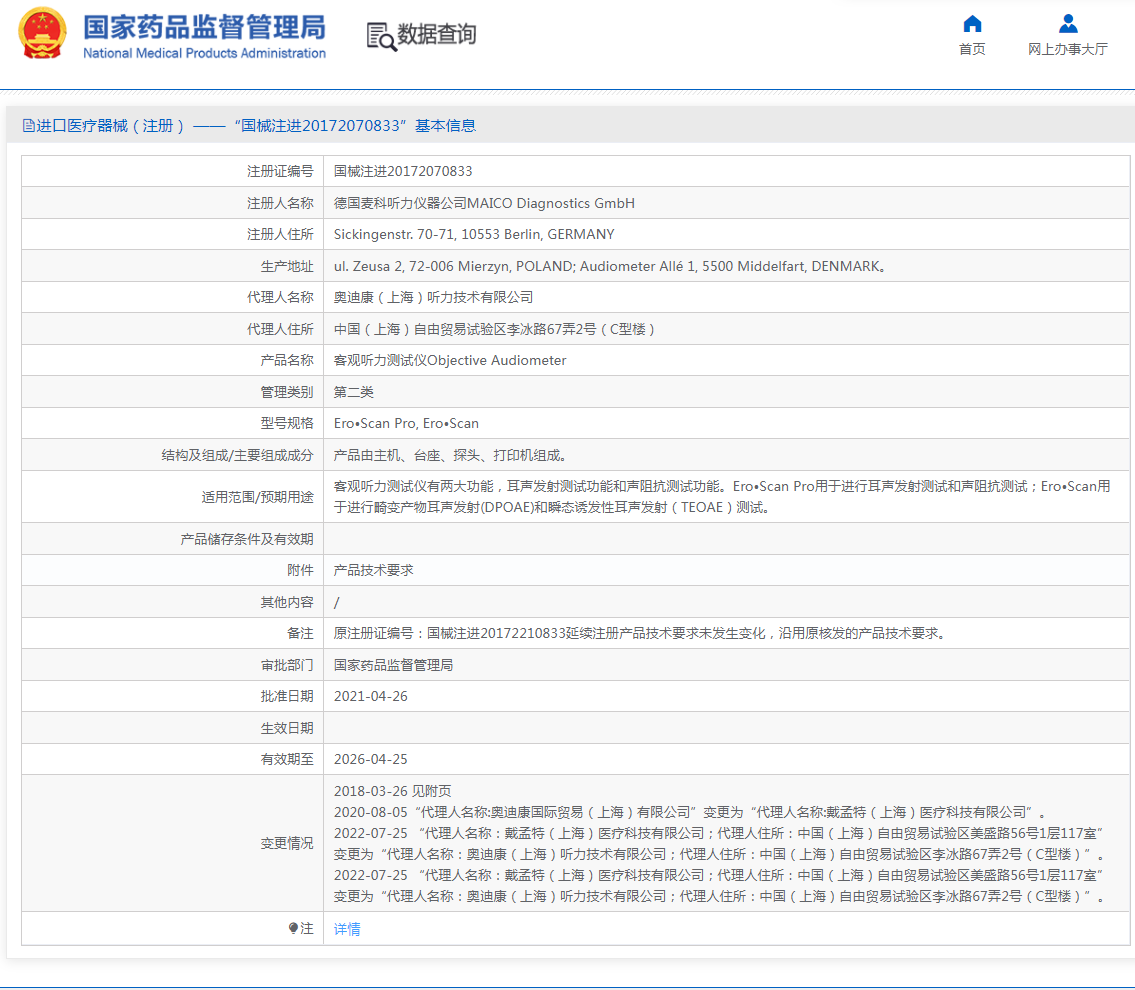This screenshot has height=990, width=1135.
Task: Select registration number value 国械注进20172070833
Action: click(x=403, y=171)
